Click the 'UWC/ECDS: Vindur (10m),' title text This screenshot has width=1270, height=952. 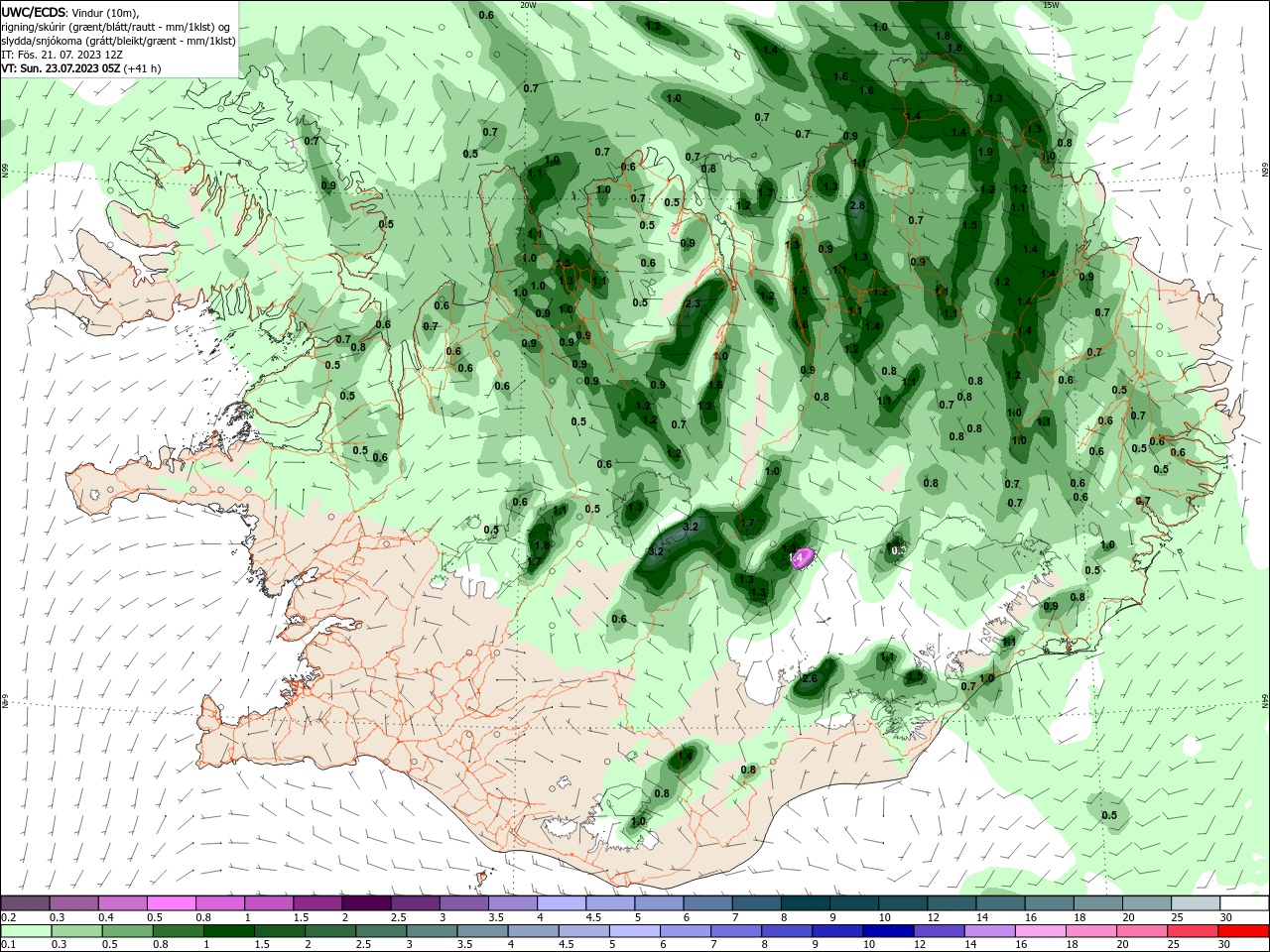coord(69,12)
